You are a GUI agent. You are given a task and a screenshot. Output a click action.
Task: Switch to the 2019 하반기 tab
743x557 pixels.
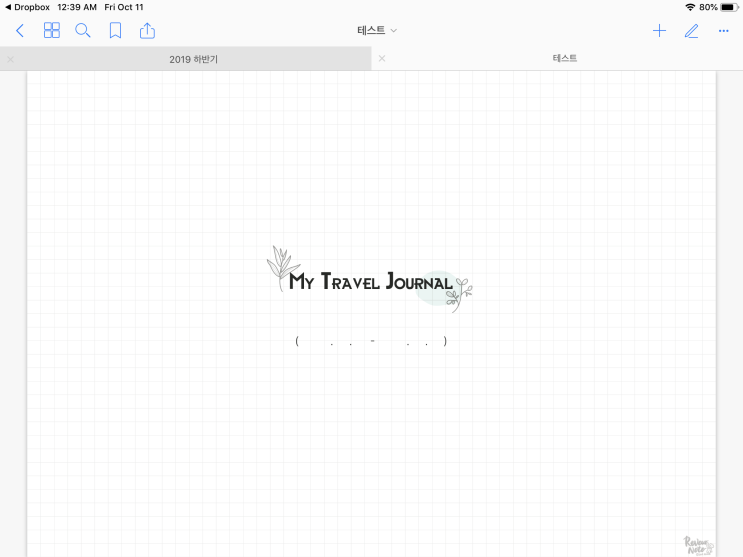(x=193, y=59)
